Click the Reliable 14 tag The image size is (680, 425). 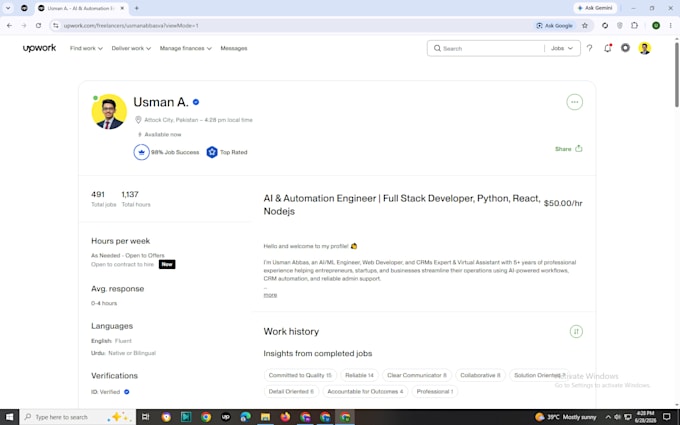(x=359, y=375)
